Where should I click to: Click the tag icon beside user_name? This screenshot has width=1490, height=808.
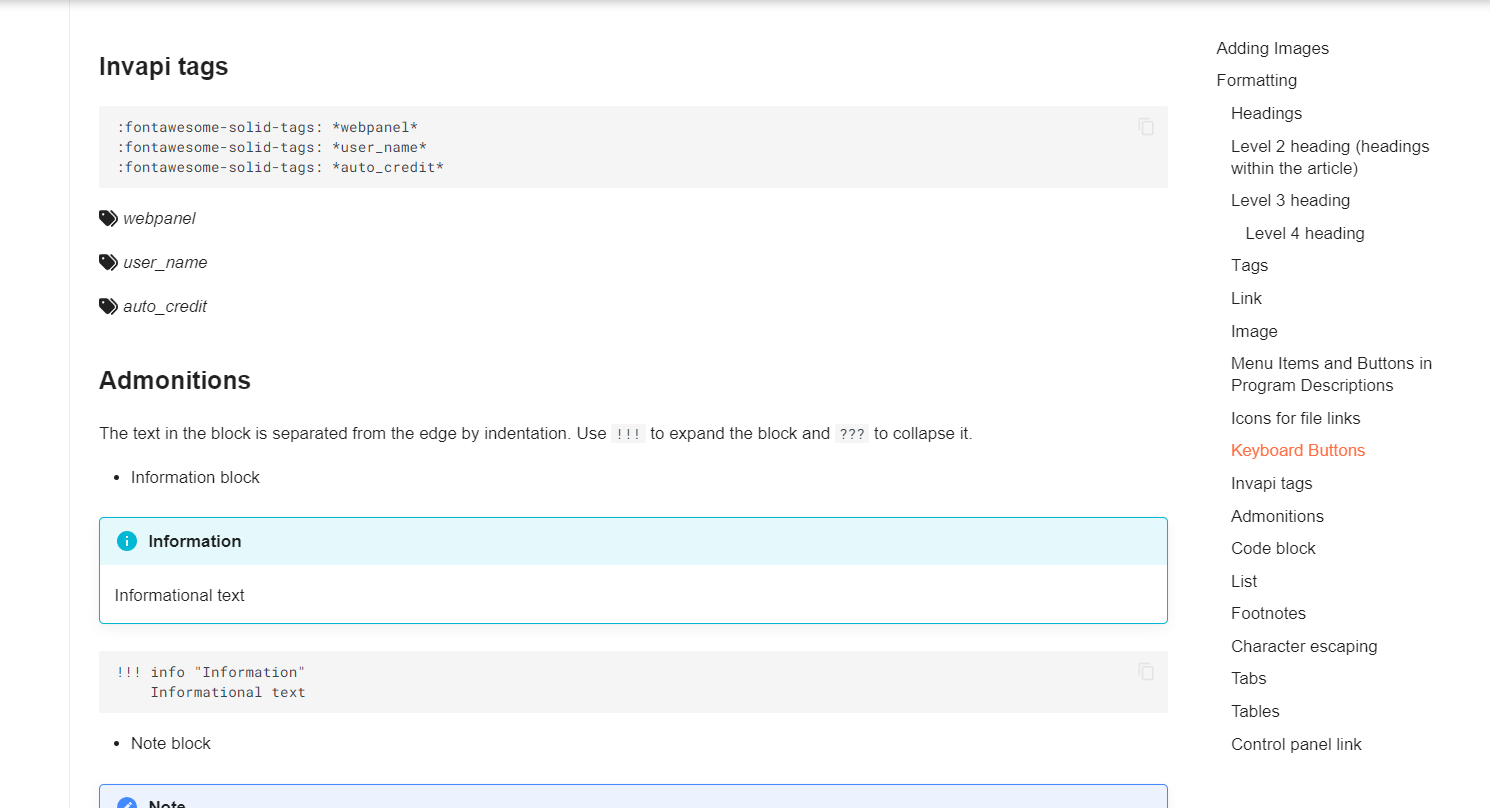click(108, 262)
